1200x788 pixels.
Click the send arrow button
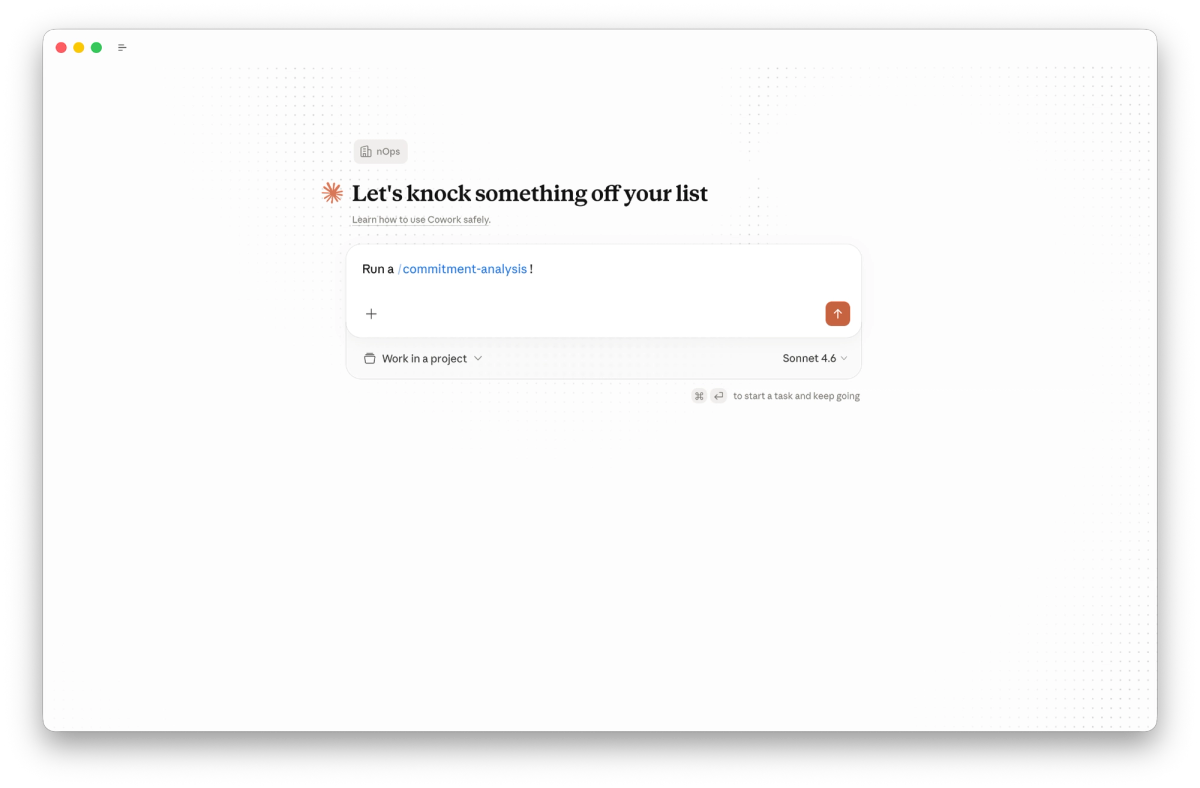838,314
